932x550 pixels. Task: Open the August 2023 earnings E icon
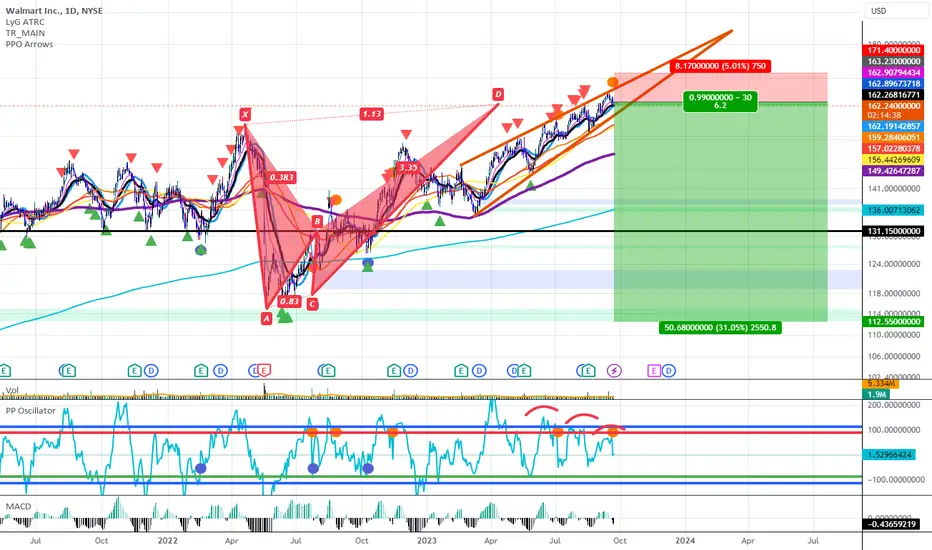[x=588, y=371]
